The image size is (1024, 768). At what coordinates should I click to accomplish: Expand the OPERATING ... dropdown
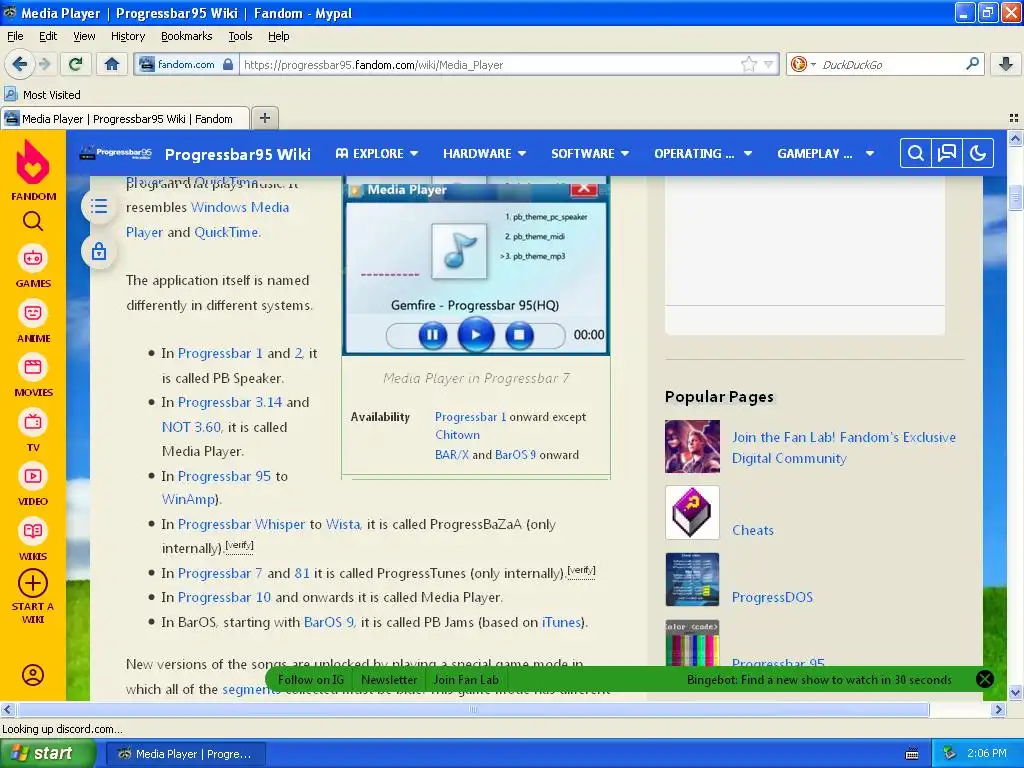(x=703, y=153)
